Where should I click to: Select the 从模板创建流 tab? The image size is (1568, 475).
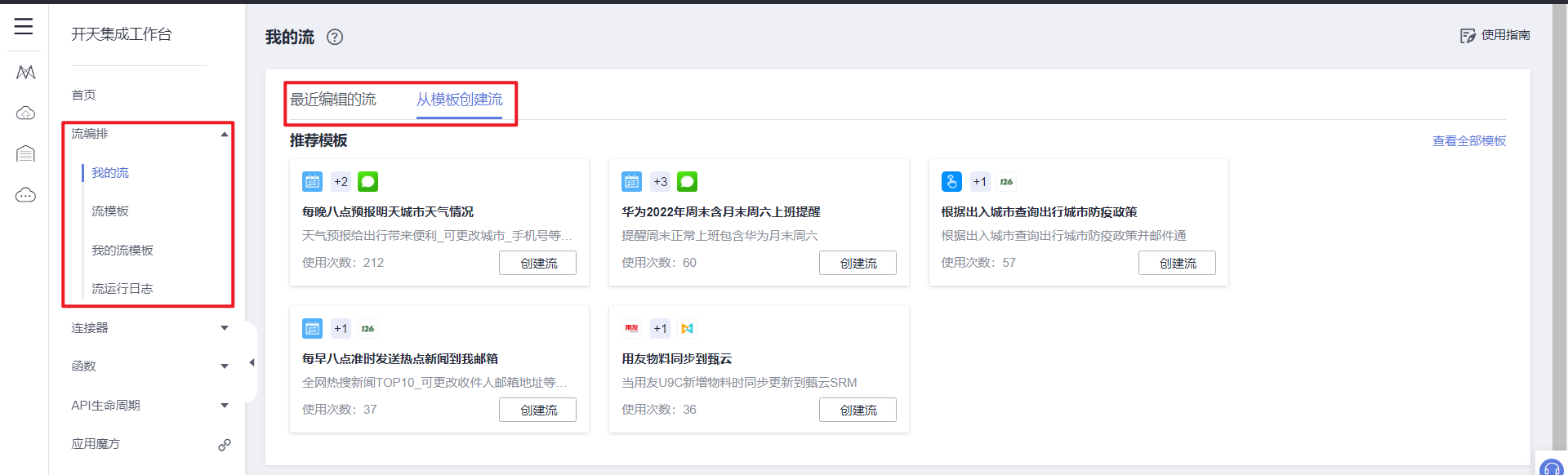(460, 100)
